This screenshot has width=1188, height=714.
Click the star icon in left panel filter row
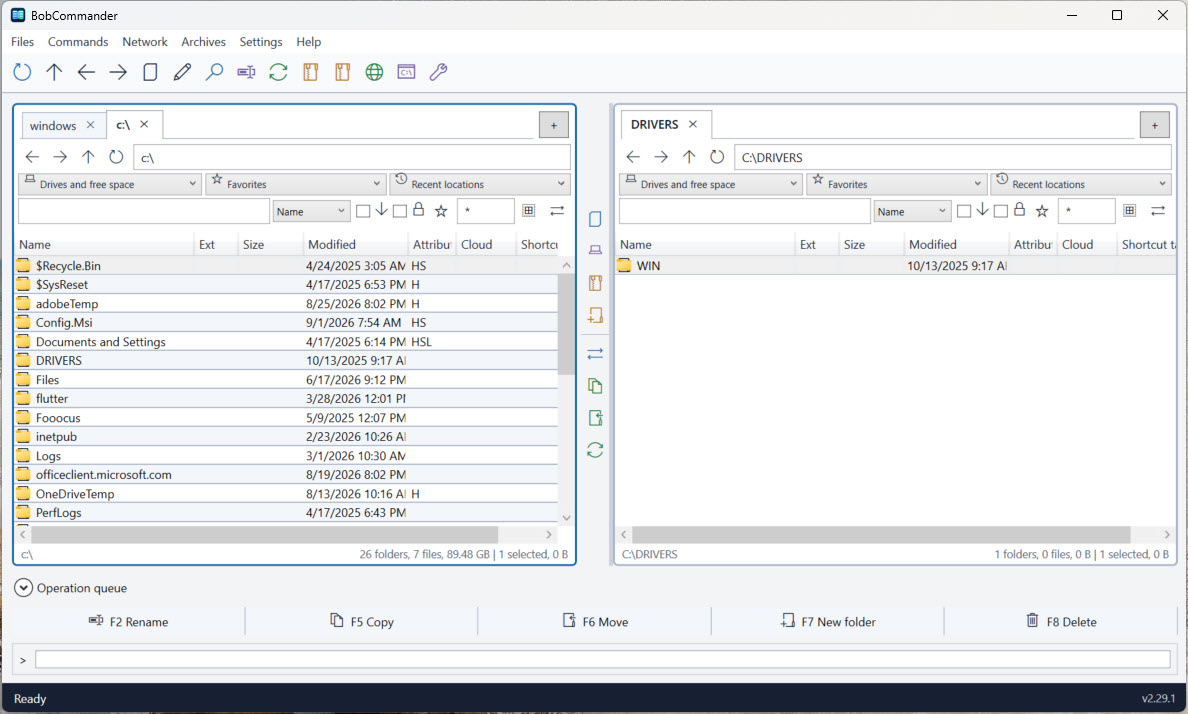pyautogui.click(x=441, y=211)
